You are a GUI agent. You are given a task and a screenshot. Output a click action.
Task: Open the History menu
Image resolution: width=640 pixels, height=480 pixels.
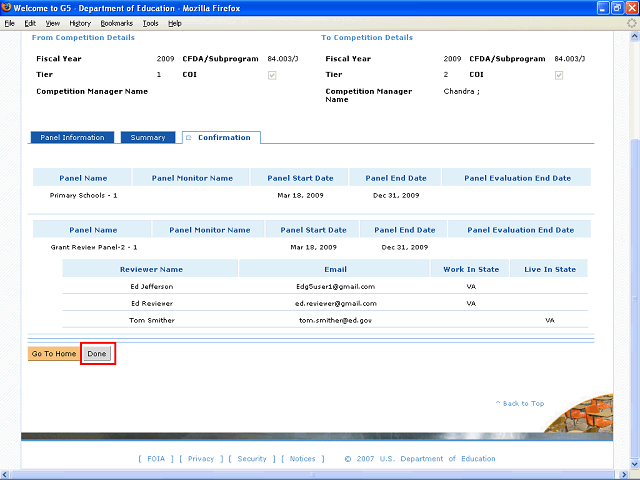click(80, 22)
